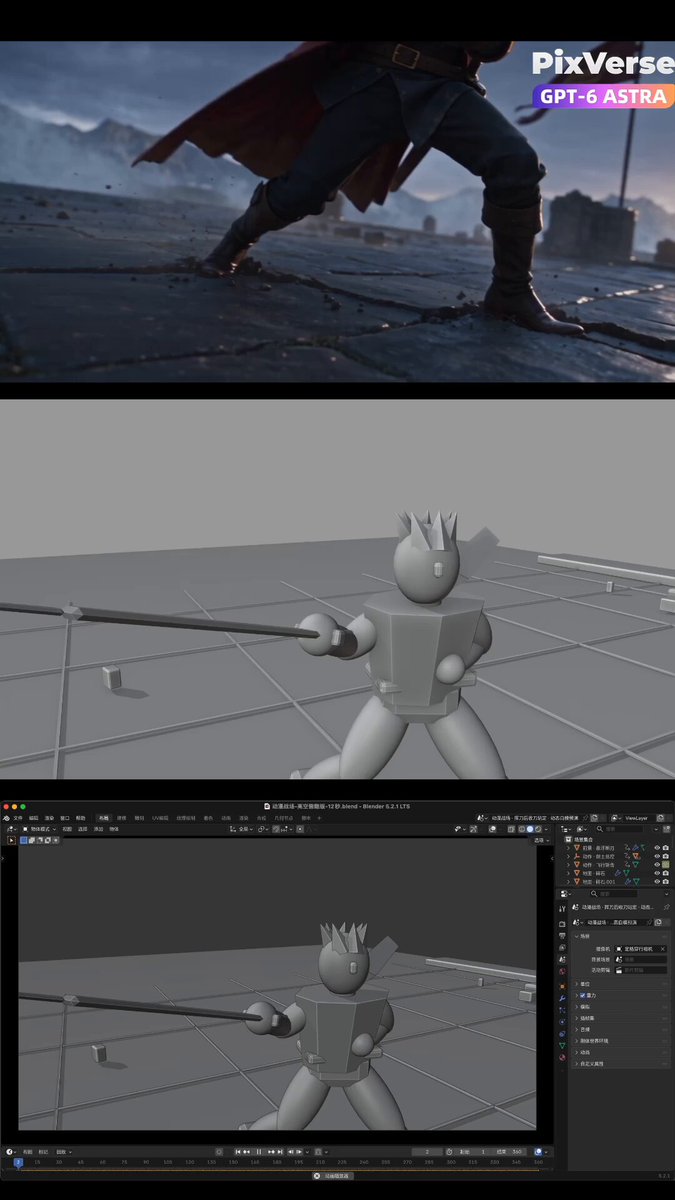Open the 窗口 (Window) menu
Screen dimensions: 675x1200
pos(65,817)
